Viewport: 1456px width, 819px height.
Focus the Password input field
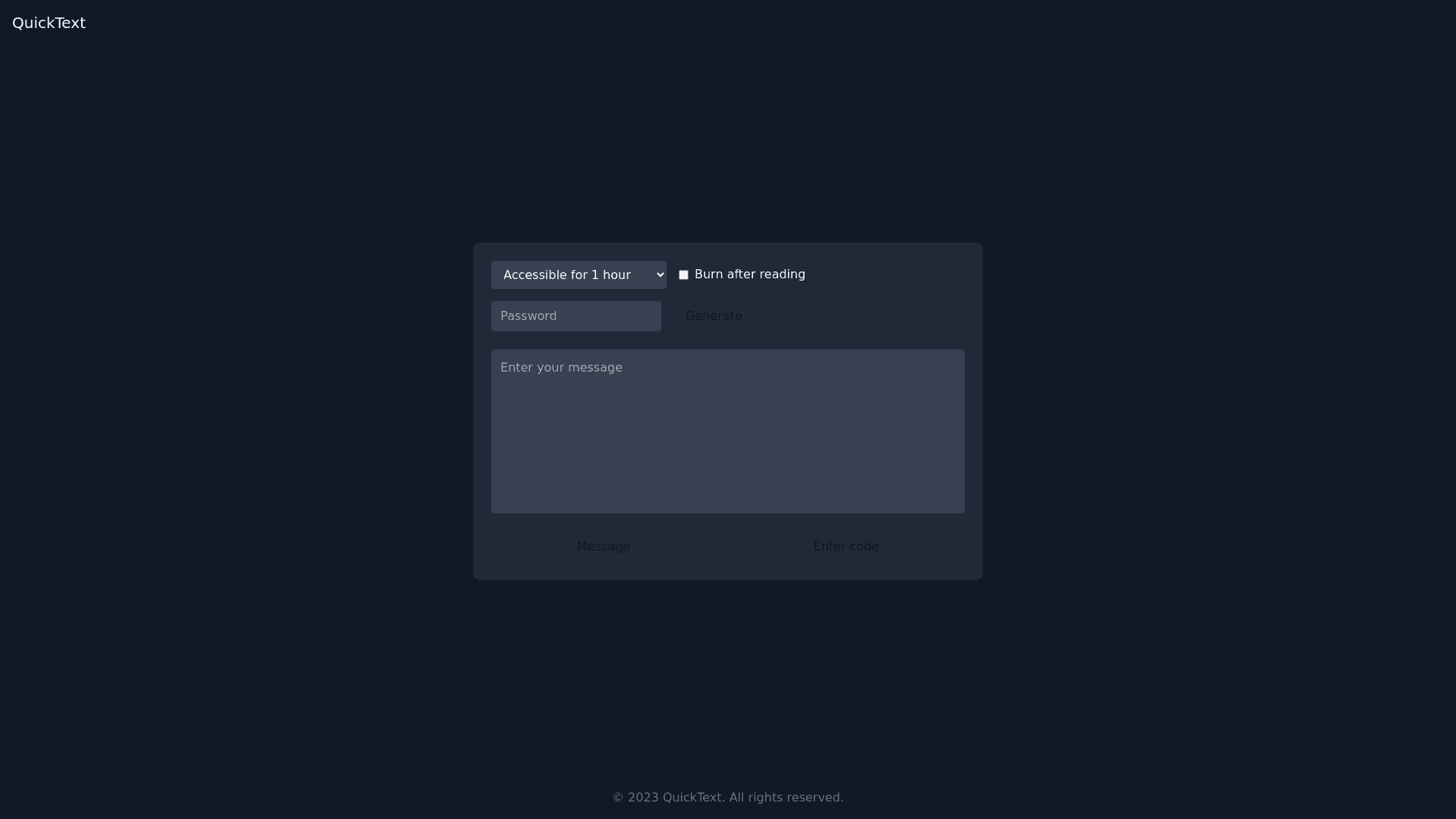pos(576,316)
